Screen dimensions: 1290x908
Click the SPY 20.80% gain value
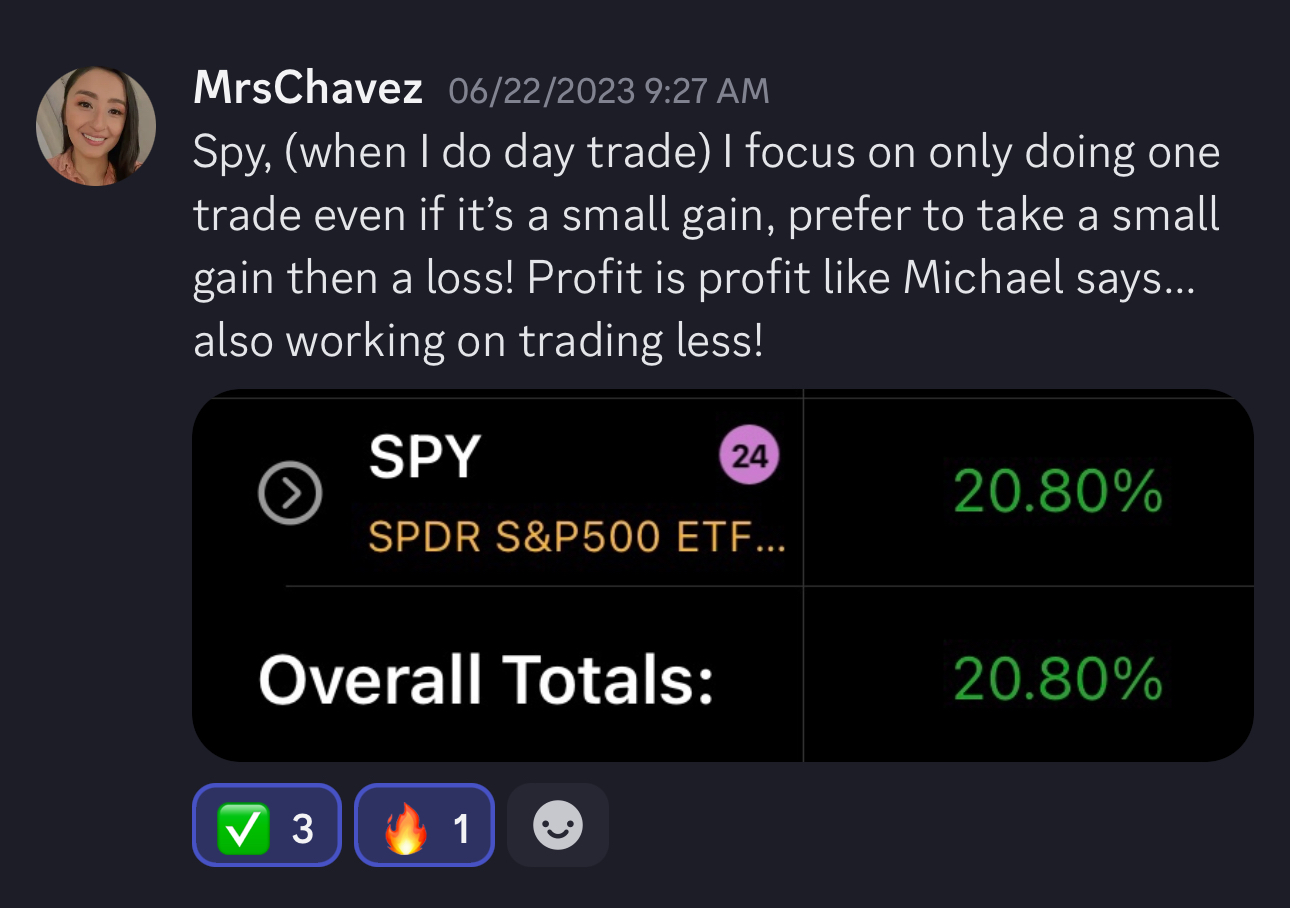[x=1057, y=492]
